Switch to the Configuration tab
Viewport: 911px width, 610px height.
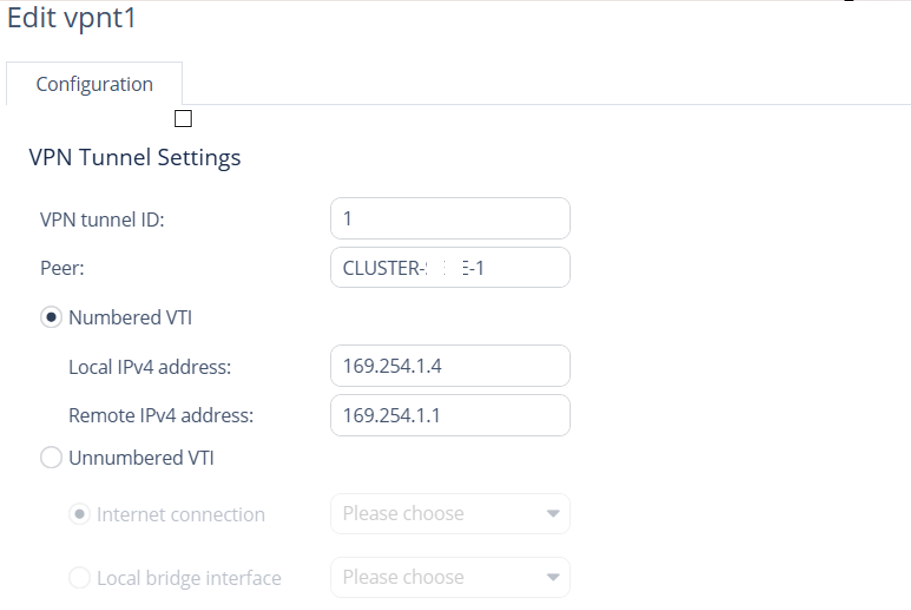94,84
